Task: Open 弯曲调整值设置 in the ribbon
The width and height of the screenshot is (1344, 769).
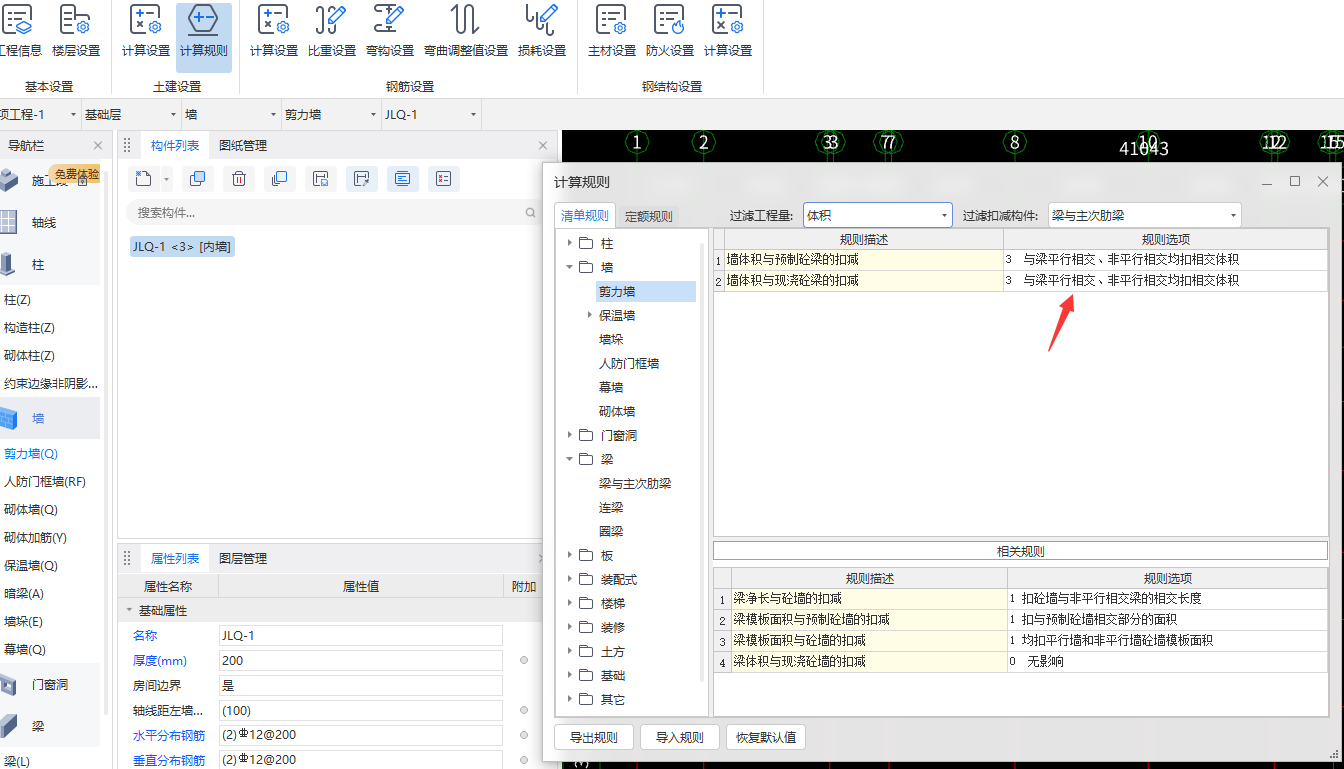Action: pos(466,32)
